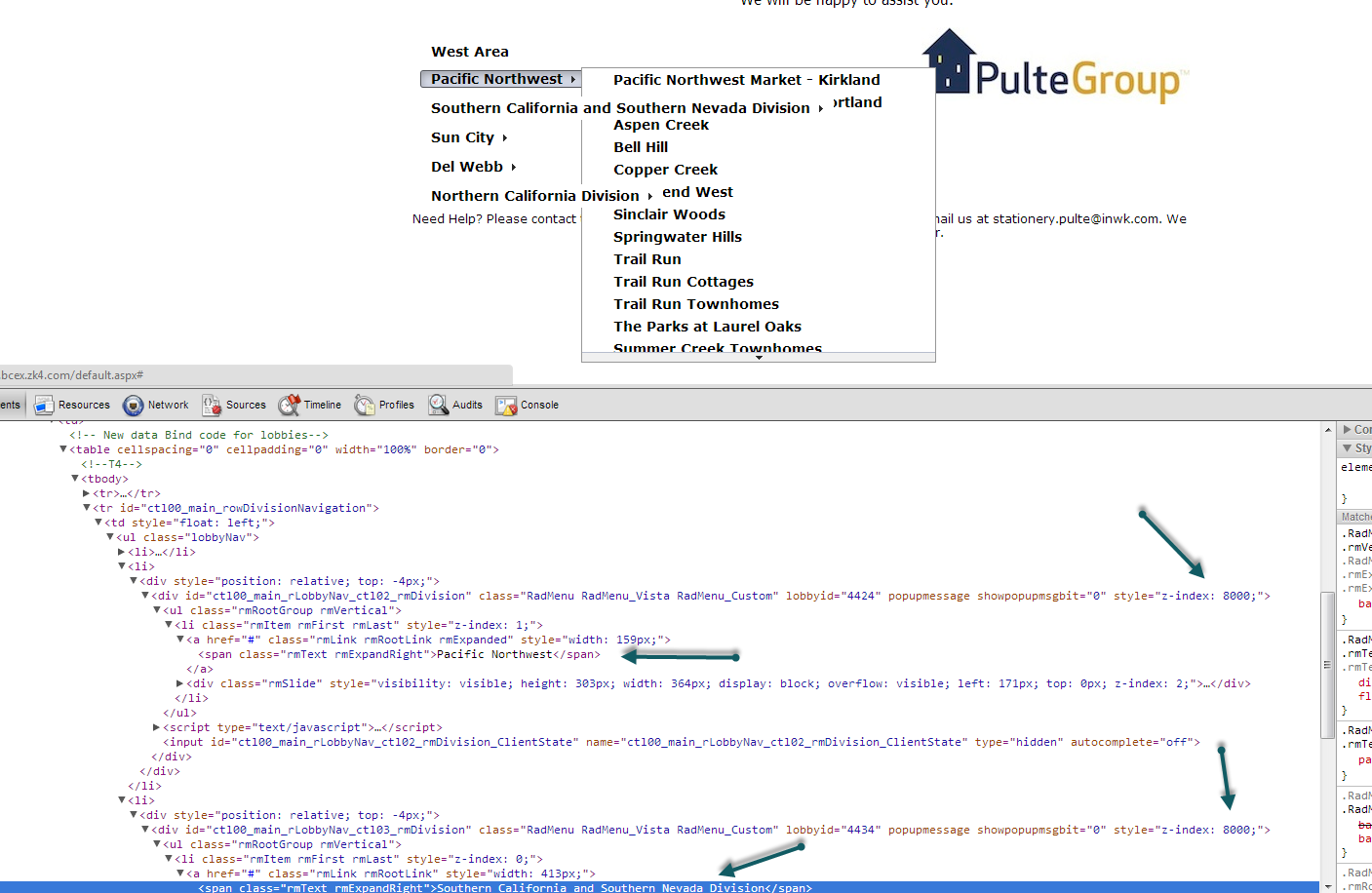Collapse the Styles section triangle

1348,448
